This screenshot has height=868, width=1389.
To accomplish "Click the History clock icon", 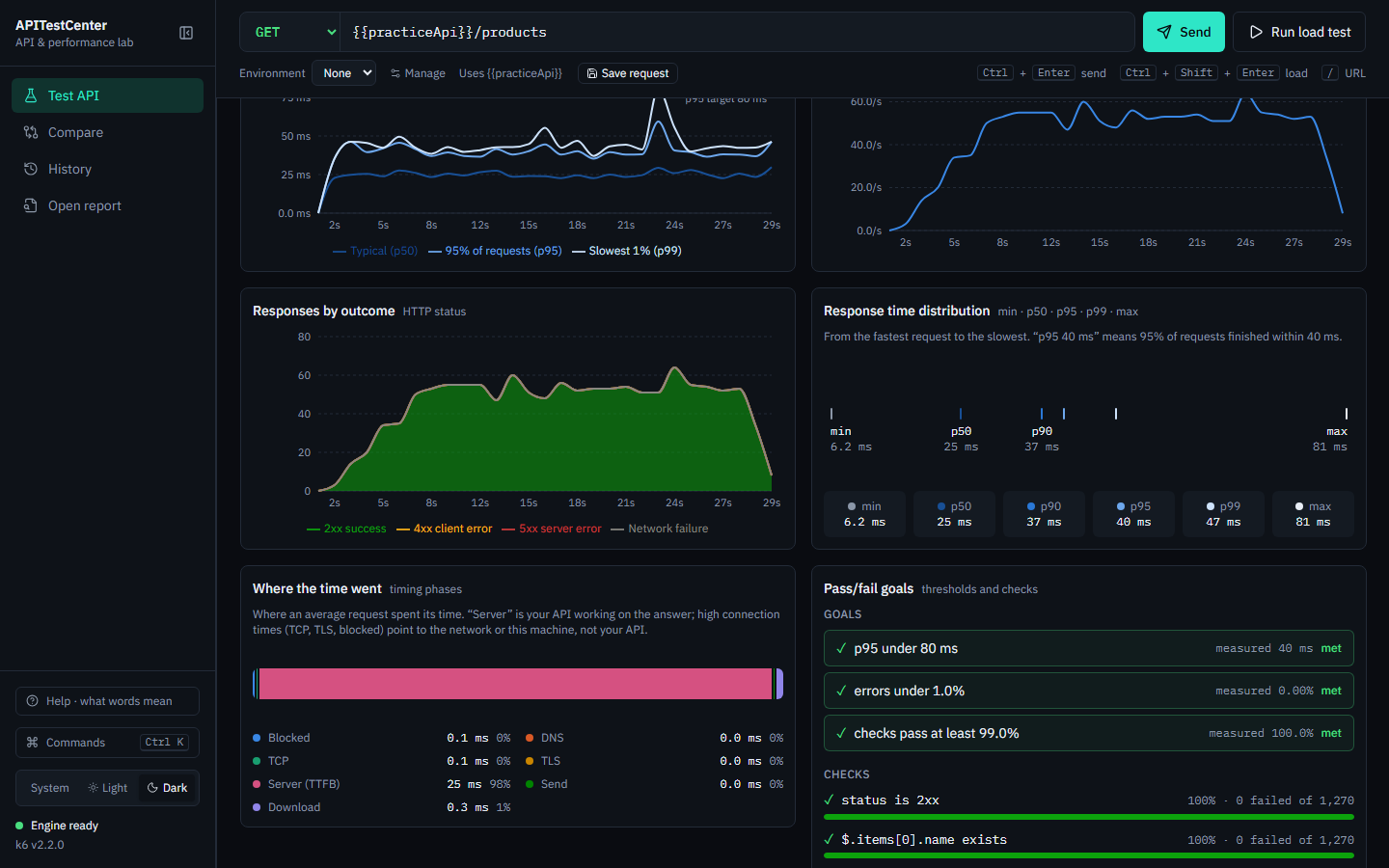I will [x=31, y=169].
